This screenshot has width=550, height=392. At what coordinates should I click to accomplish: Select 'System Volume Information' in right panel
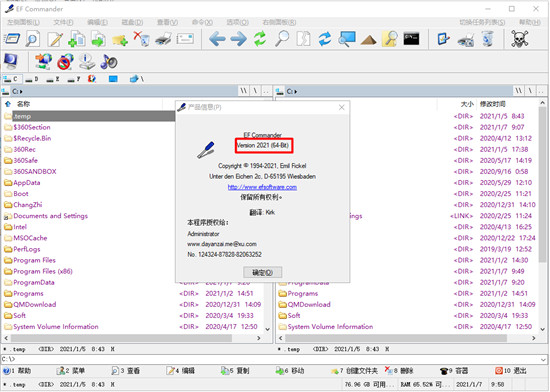coord(330,327)
